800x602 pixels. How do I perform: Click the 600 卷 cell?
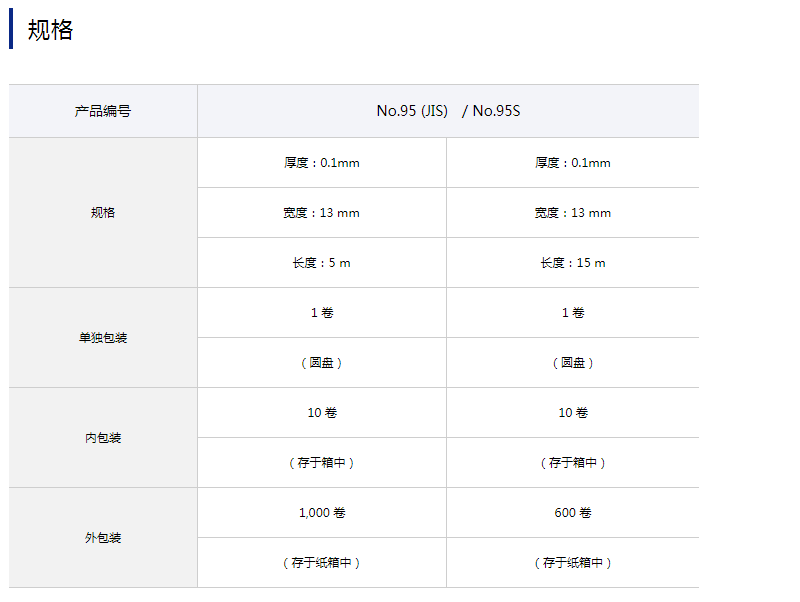[573, 513]
